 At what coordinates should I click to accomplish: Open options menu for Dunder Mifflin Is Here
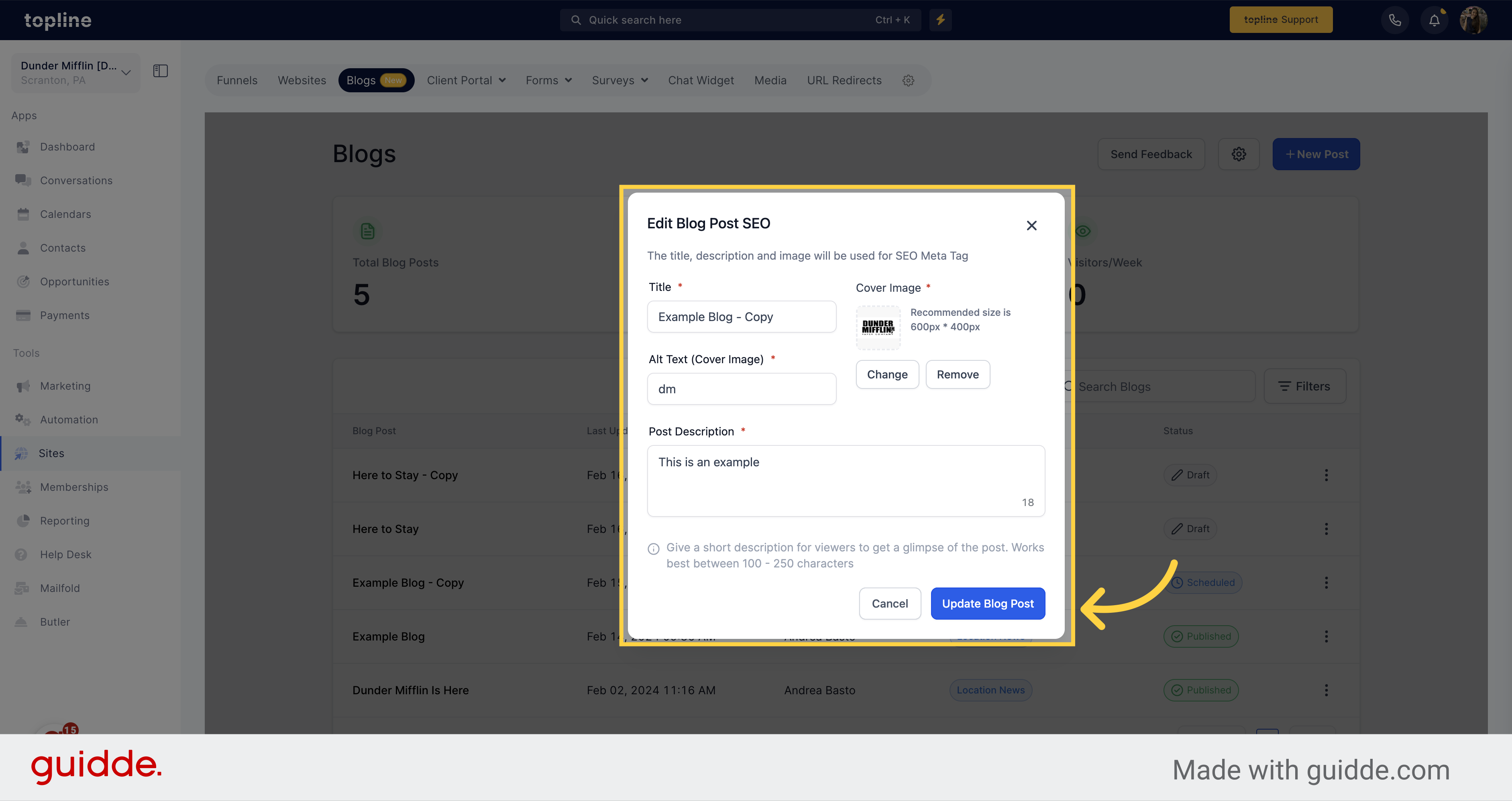tap(1326, 690)
